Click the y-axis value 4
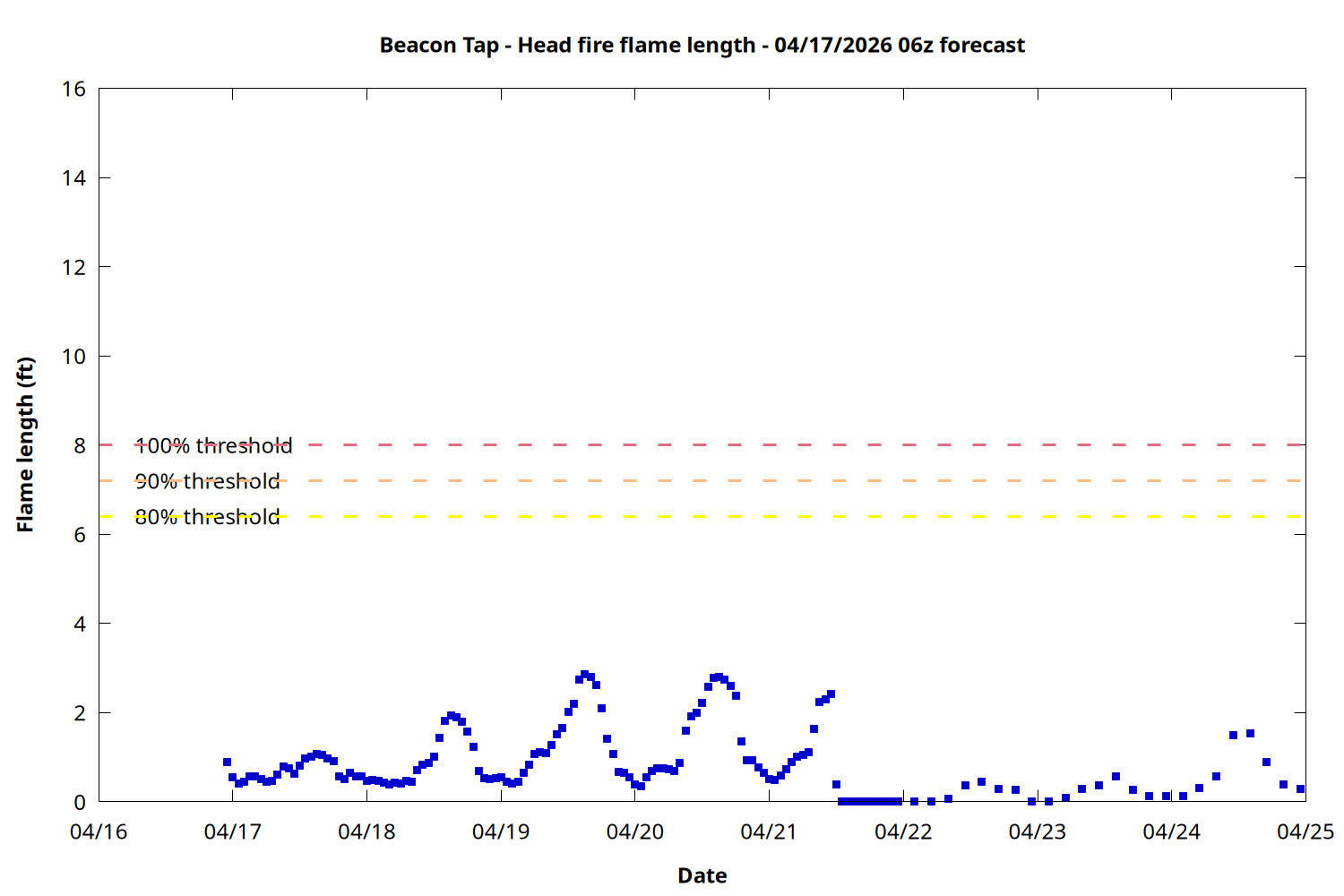 [x=80, y=624]
